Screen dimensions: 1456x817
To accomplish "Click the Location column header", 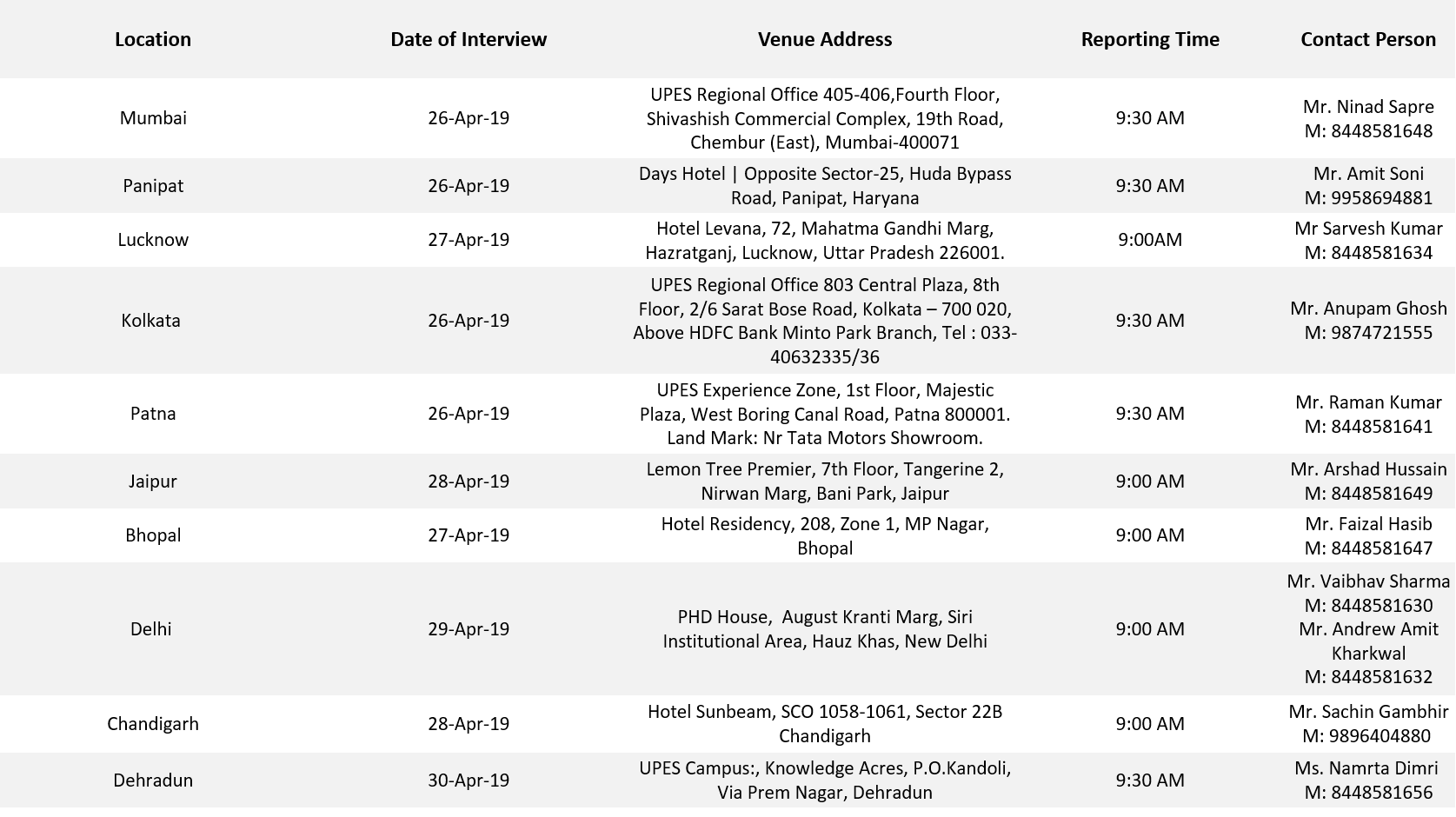I will [x=153, y=39].
